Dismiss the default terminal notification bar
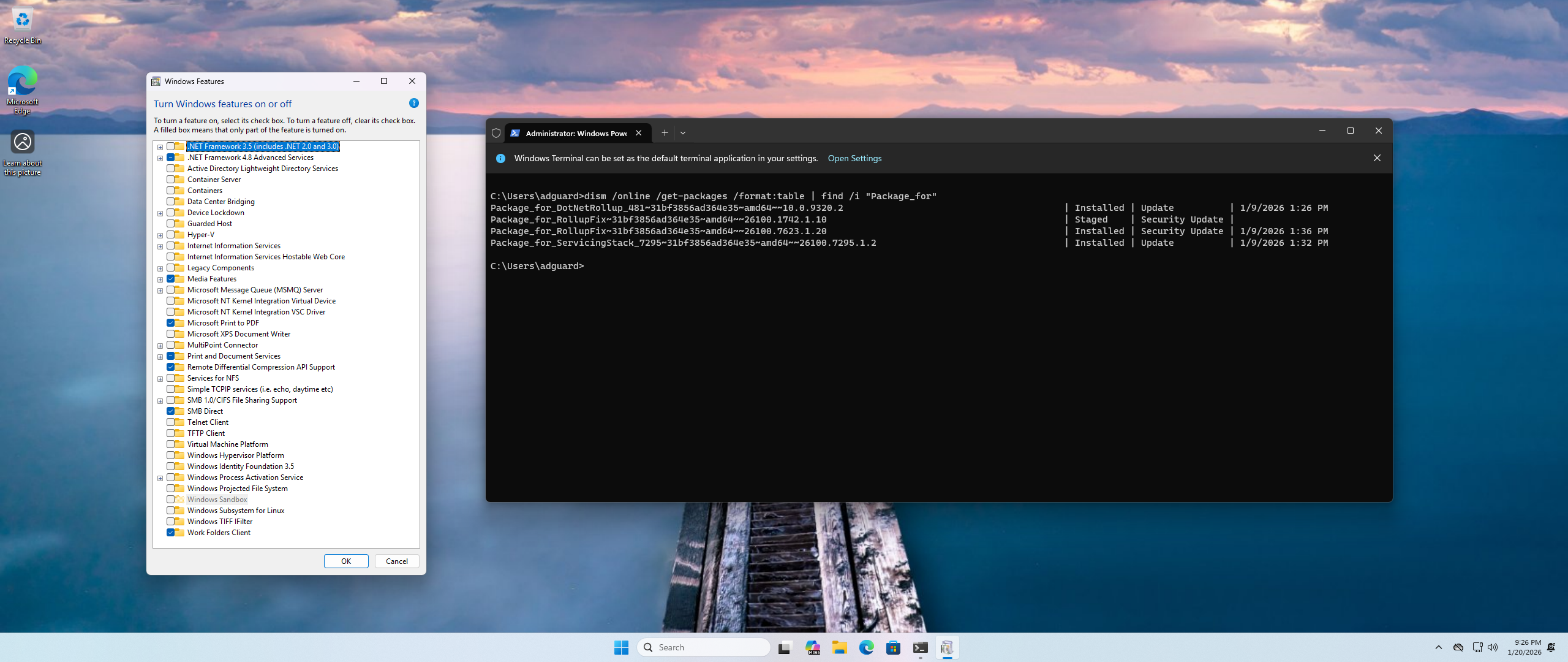The image size is (1568, 662). point(1377,158)
